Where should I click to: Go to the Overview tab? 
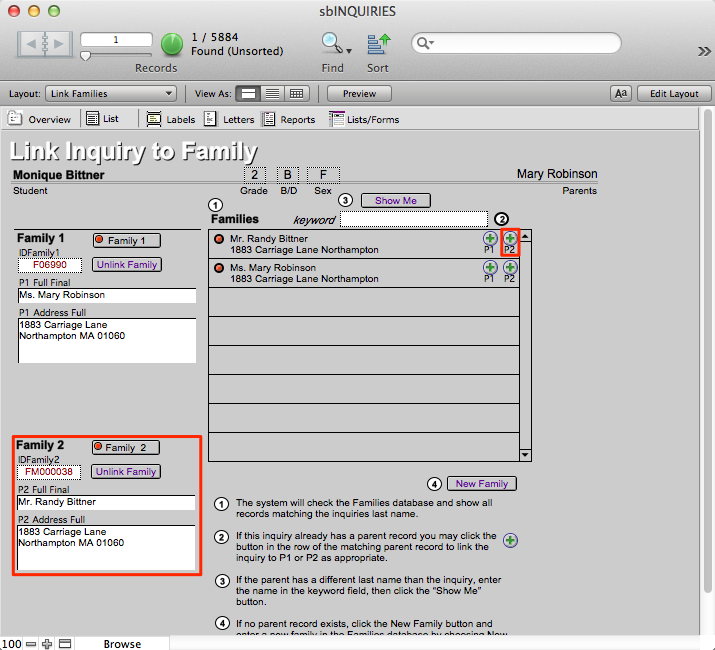(40, 119)
